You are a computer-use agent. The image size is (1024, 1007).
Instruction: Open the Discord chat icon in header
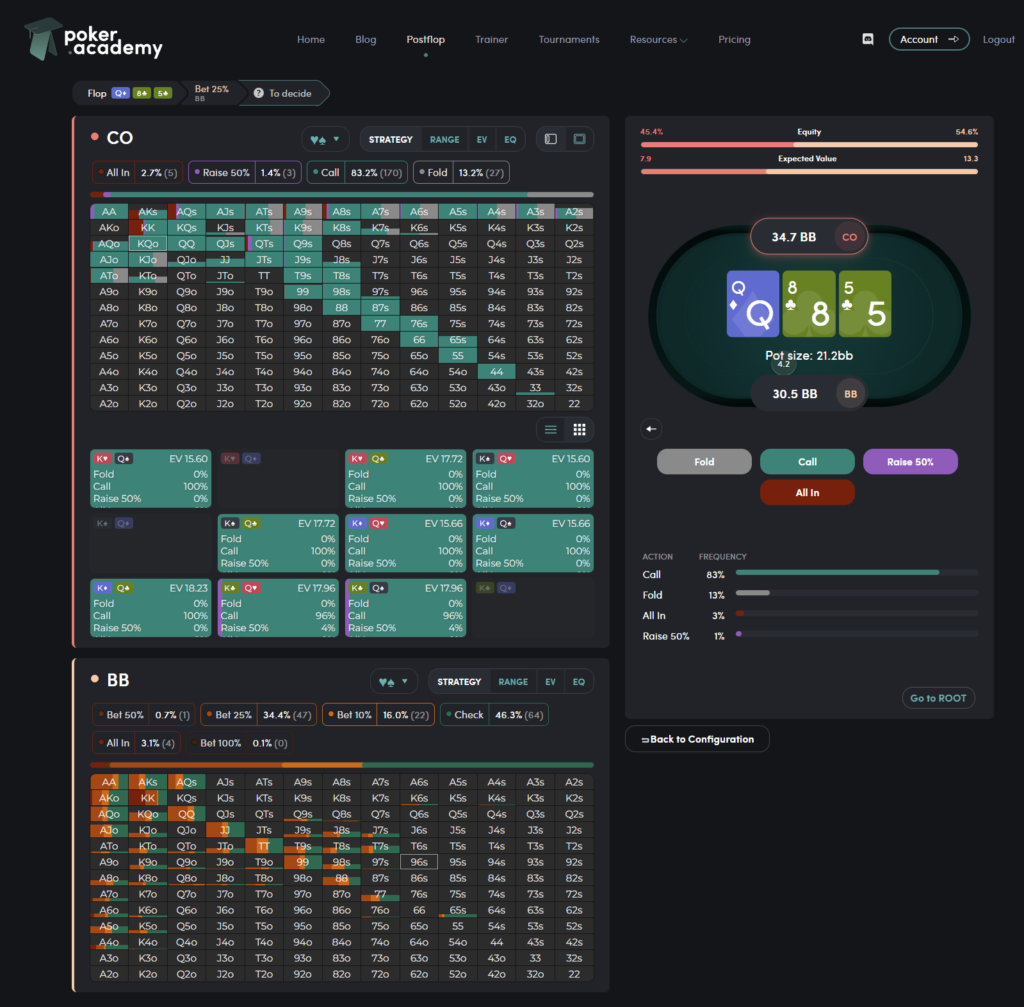point(867,39)
